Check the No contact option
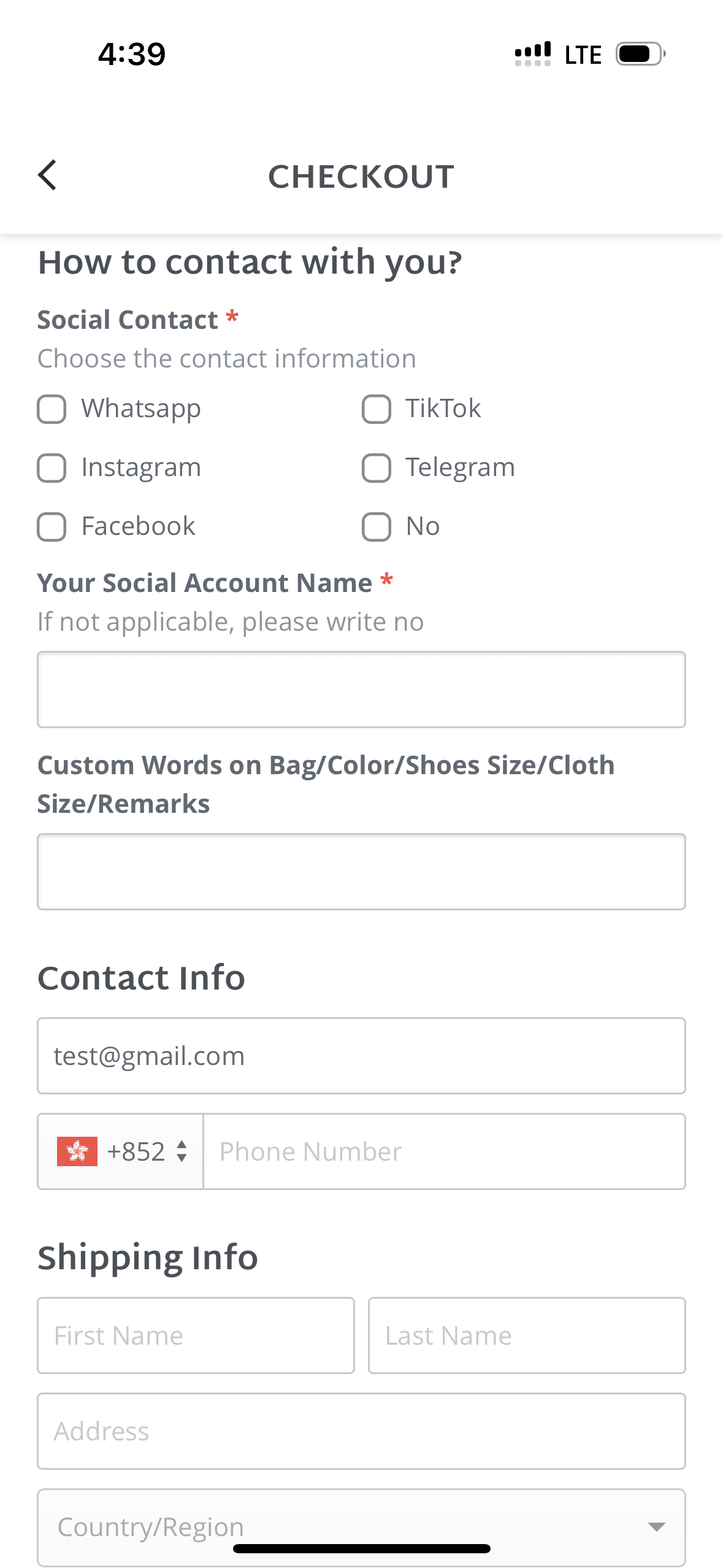Screen dimensions: 723x1568 (x=376, y=527)
